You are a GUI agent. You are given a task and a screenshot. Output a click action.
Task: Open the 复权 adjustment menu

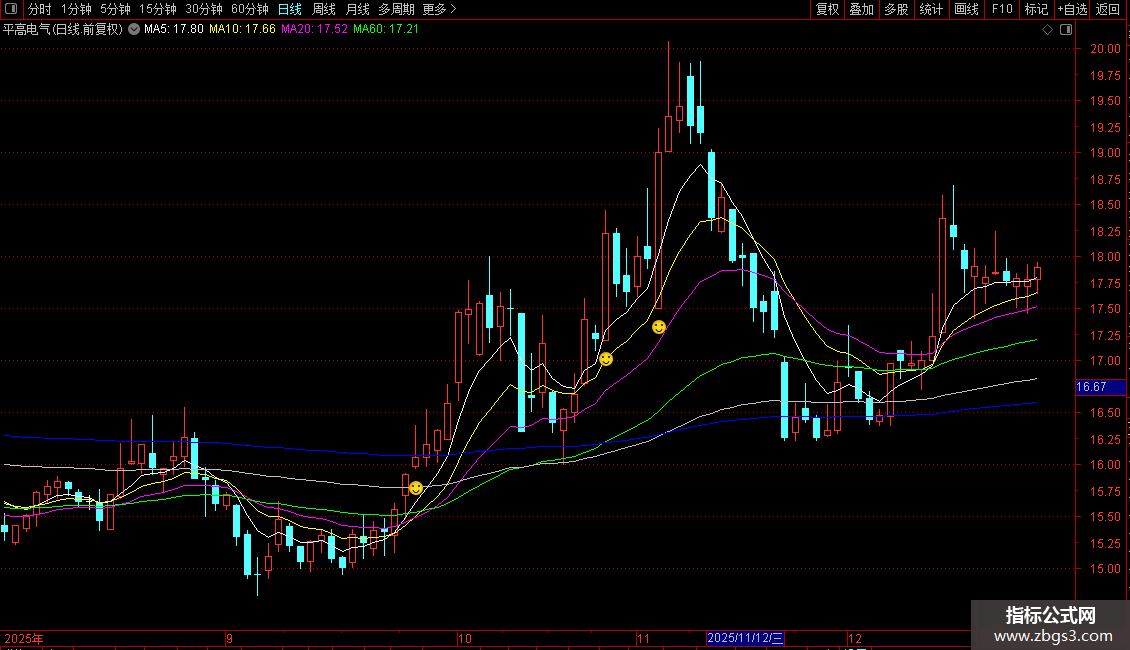(x=827, y=9)
